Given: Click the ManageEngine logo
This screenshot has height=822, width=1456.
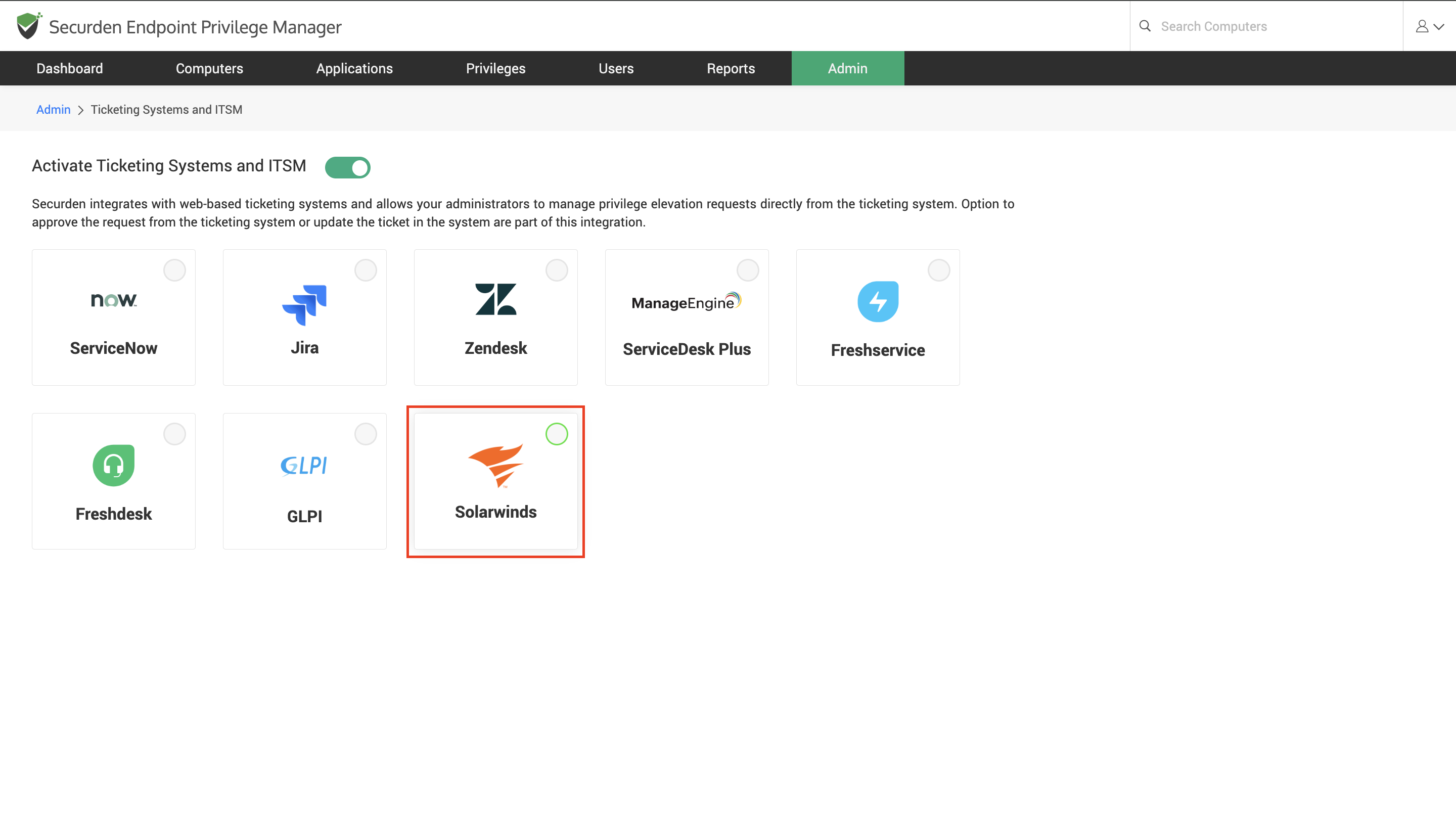Looking at the screenshot, I should (686, 302).
